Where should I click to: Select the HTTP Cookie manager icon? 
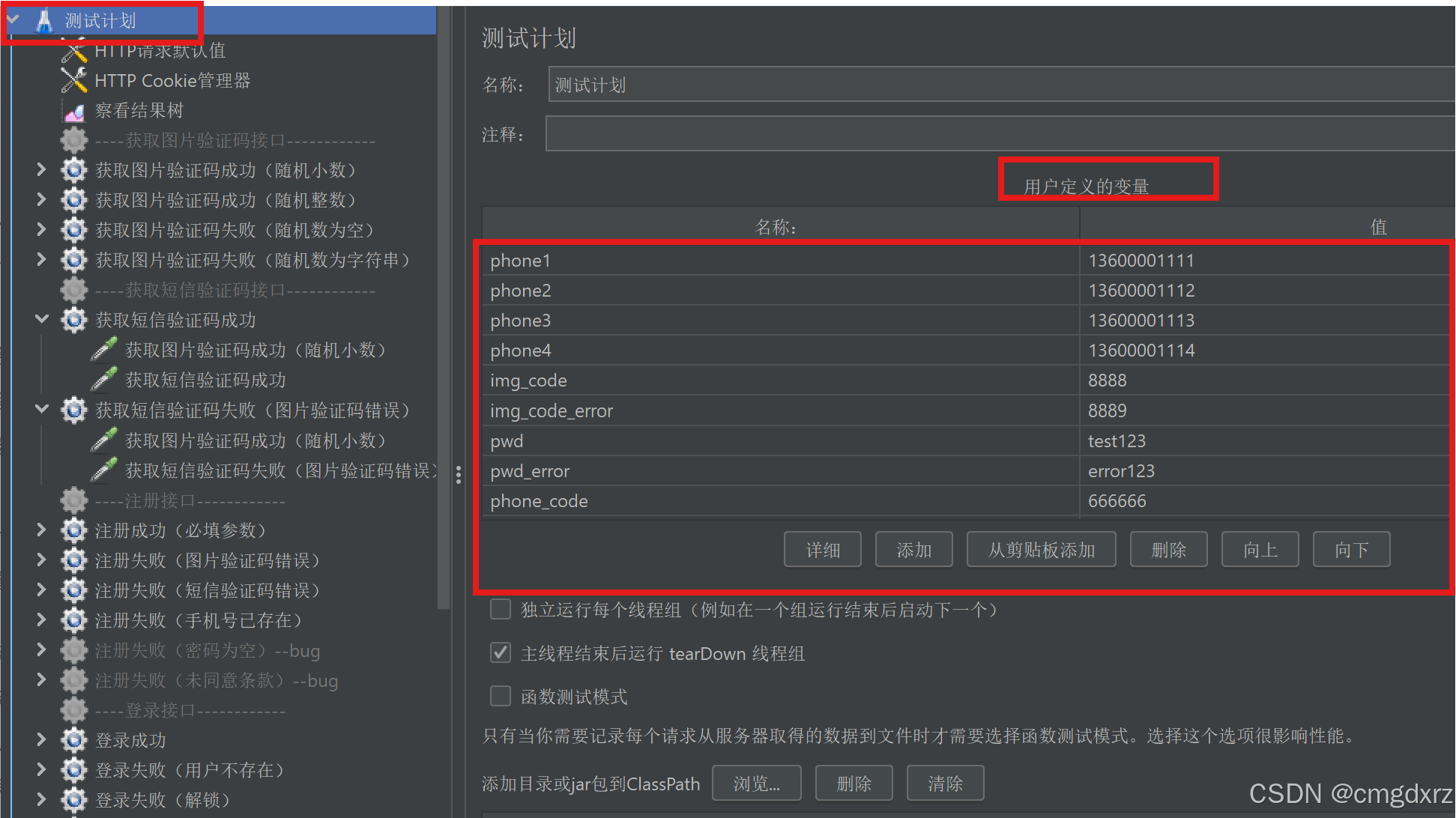[x=74, y=80]
